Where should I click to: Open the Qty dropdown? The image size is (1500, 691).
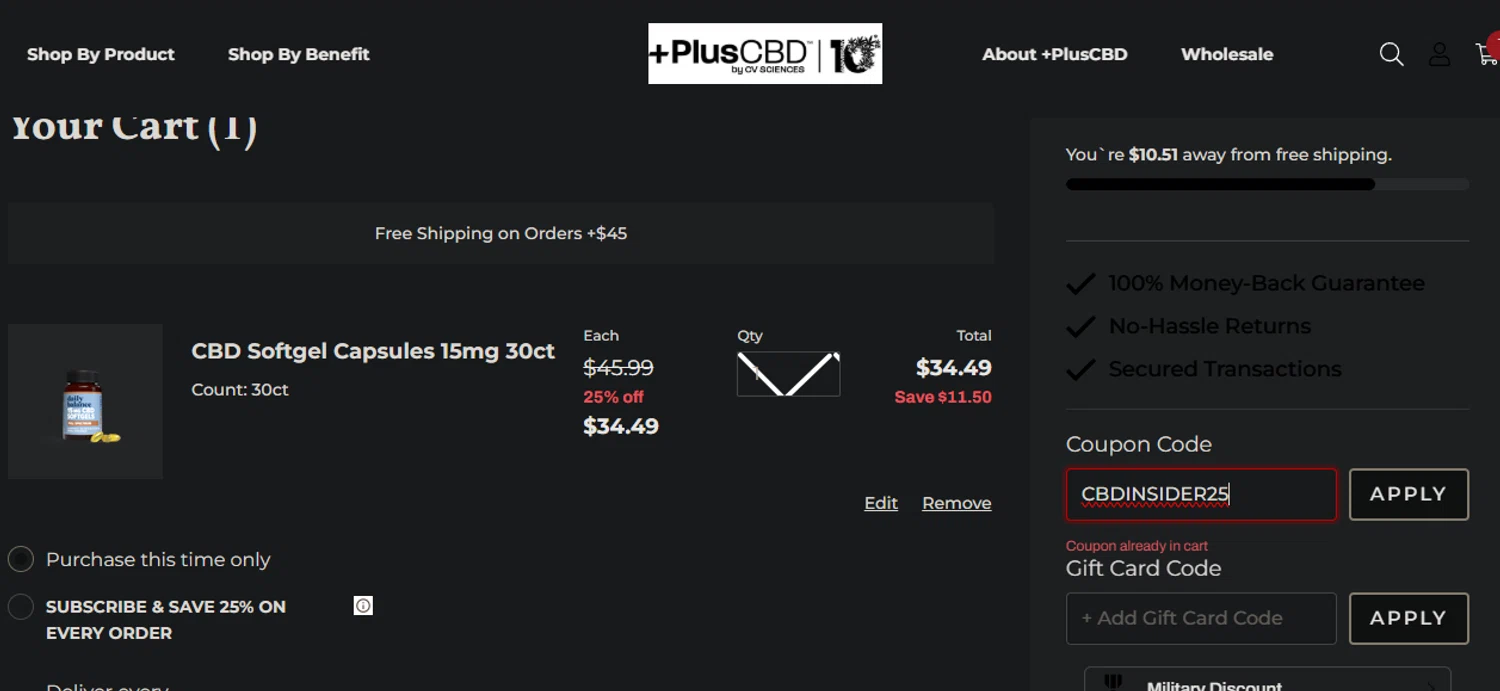coord(788,374)
